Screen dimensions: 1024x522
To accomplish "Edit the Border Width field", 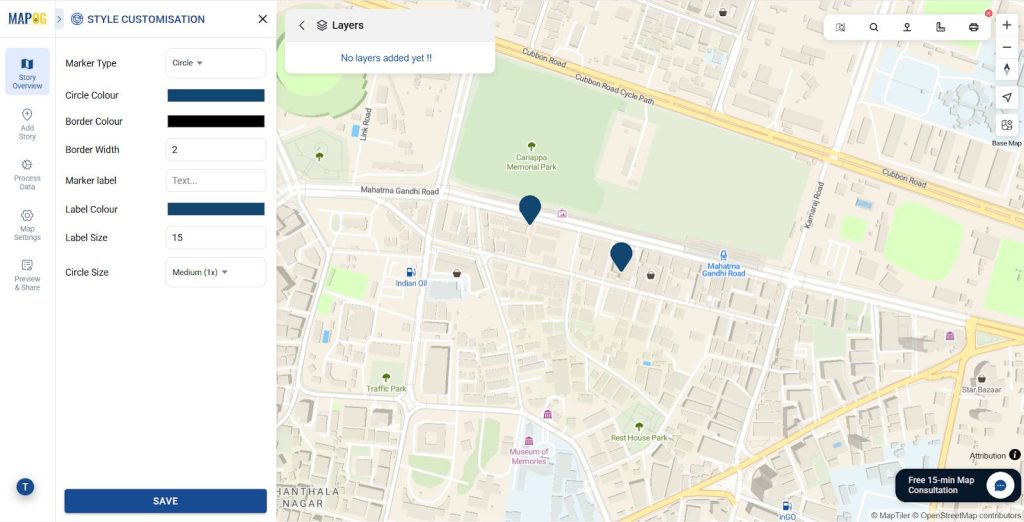I will coord(216,150).
